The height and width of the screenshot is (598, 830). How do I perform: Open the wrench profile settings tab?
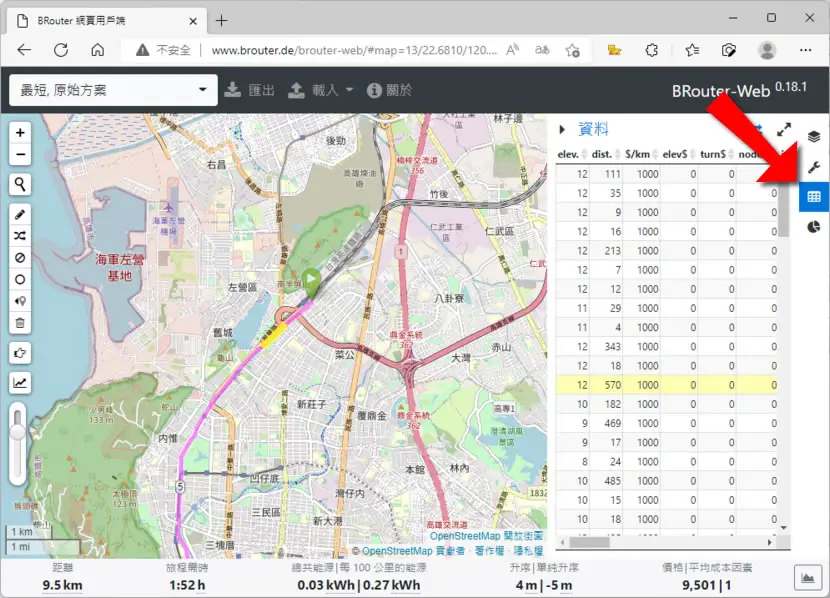click(x=814, y=167)
